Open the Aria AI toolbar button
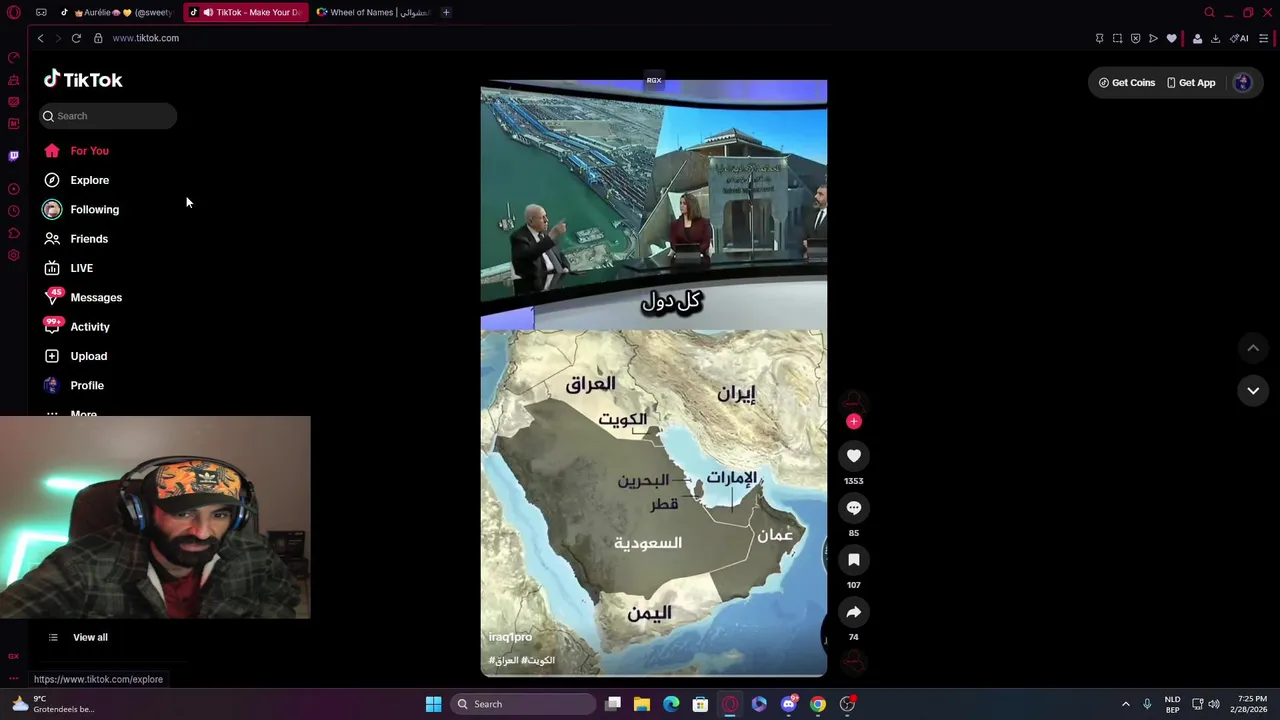1280x720 pixels. (1239, 38)
